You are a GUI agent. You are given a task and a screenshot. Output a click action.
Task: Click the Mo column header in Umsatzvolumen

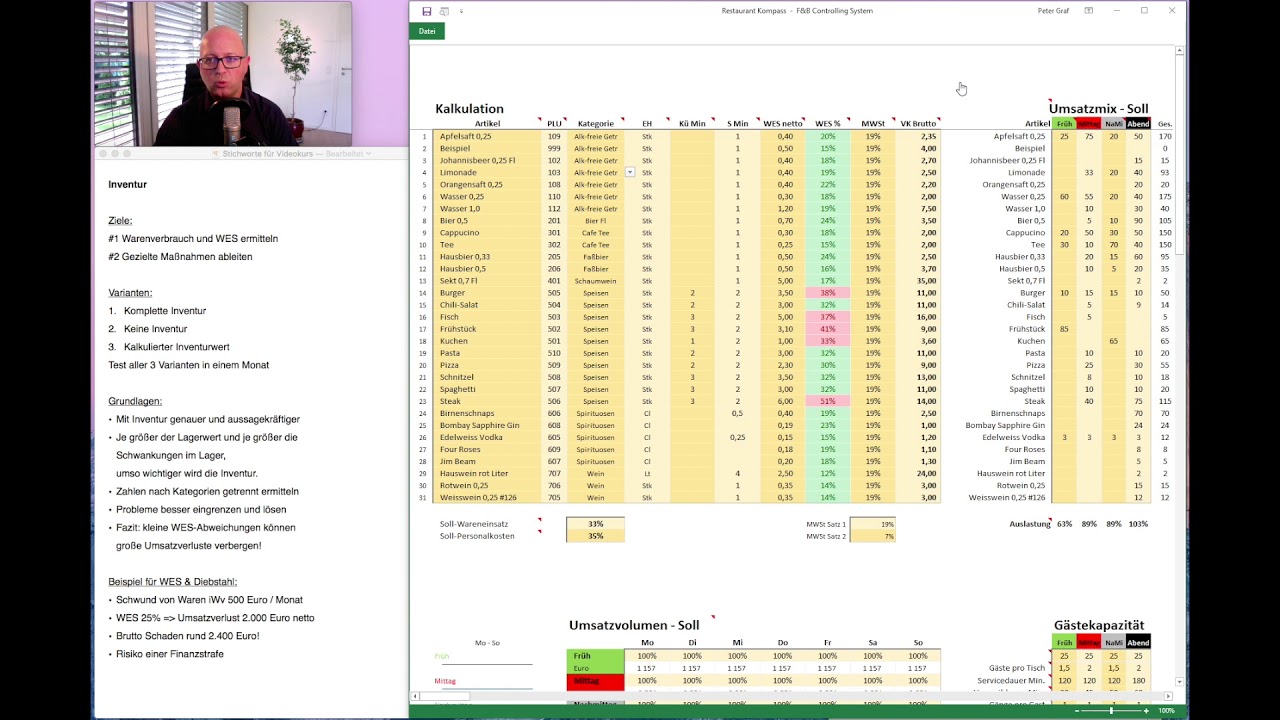[647, 643]
